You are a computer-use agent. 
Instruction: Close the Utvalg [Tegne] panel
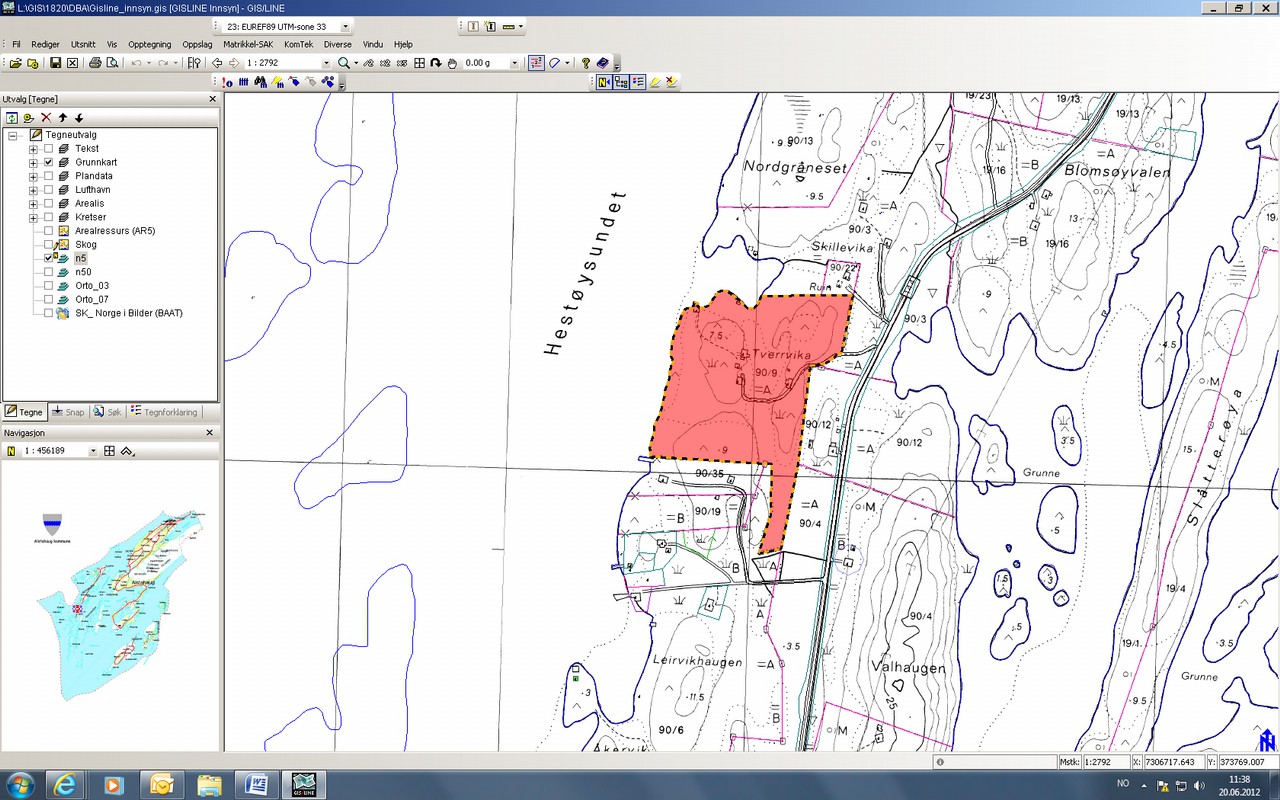tap(212, 99)
